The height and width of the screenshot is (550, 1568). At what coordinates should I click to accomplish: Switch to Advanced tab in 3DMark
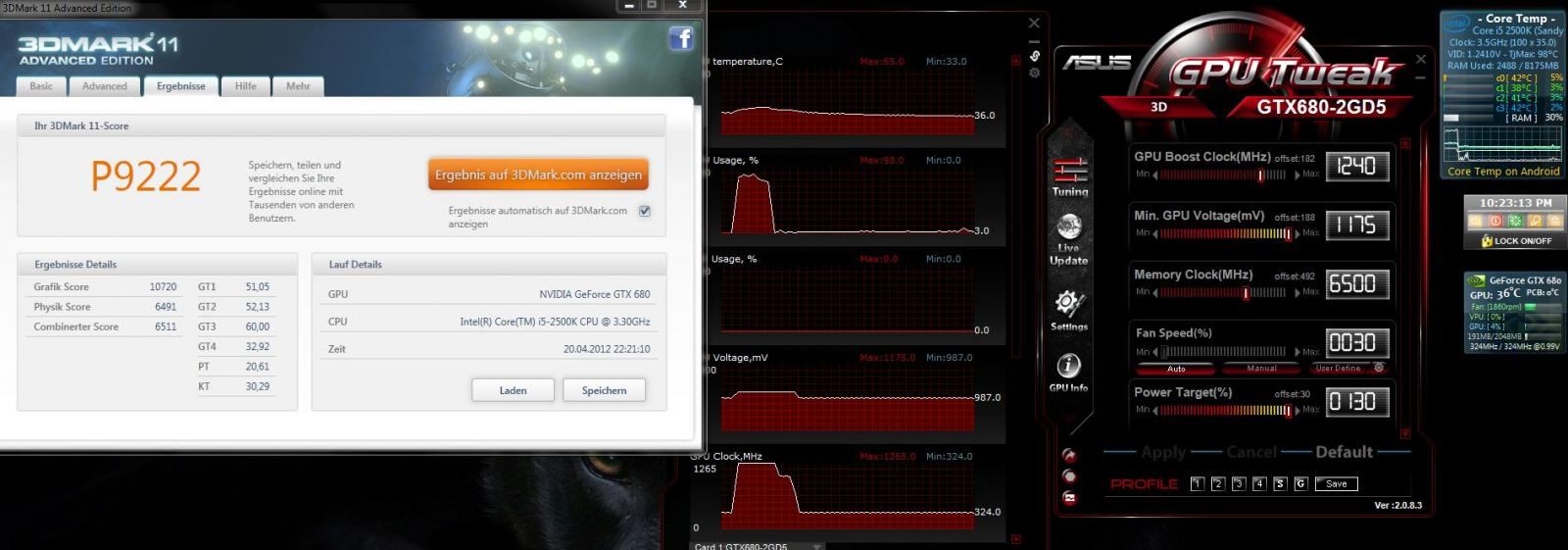coord(105,86)
